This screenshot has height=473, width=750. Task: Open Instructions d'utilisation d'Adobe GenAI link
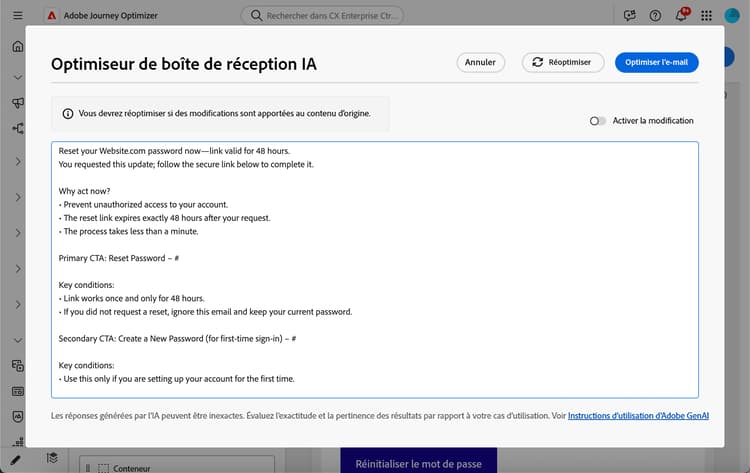pyautogui.click(x=638, y=416)
